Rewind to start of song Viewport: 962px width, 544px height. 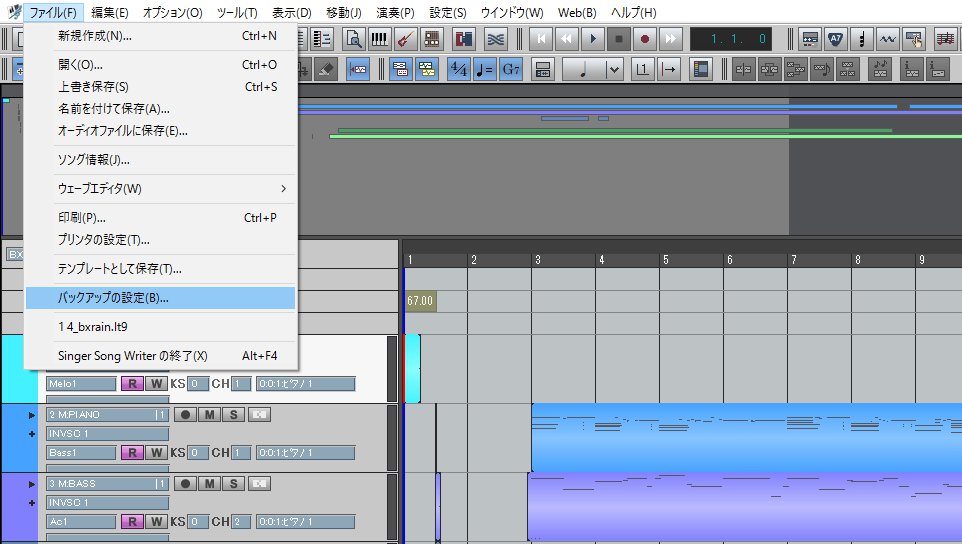tap(541, 39)
